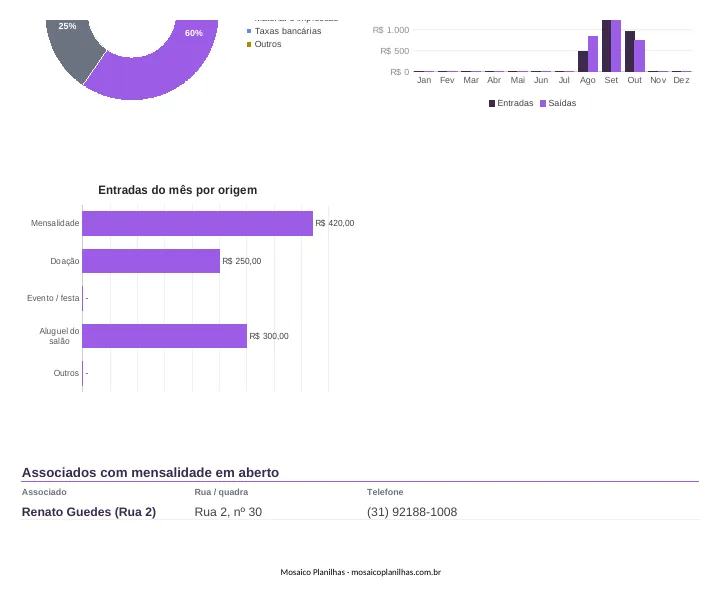Select the Rua 2, nº 30 cell
This screenshot has width=719, height=597.
click(x=228, y=512)
